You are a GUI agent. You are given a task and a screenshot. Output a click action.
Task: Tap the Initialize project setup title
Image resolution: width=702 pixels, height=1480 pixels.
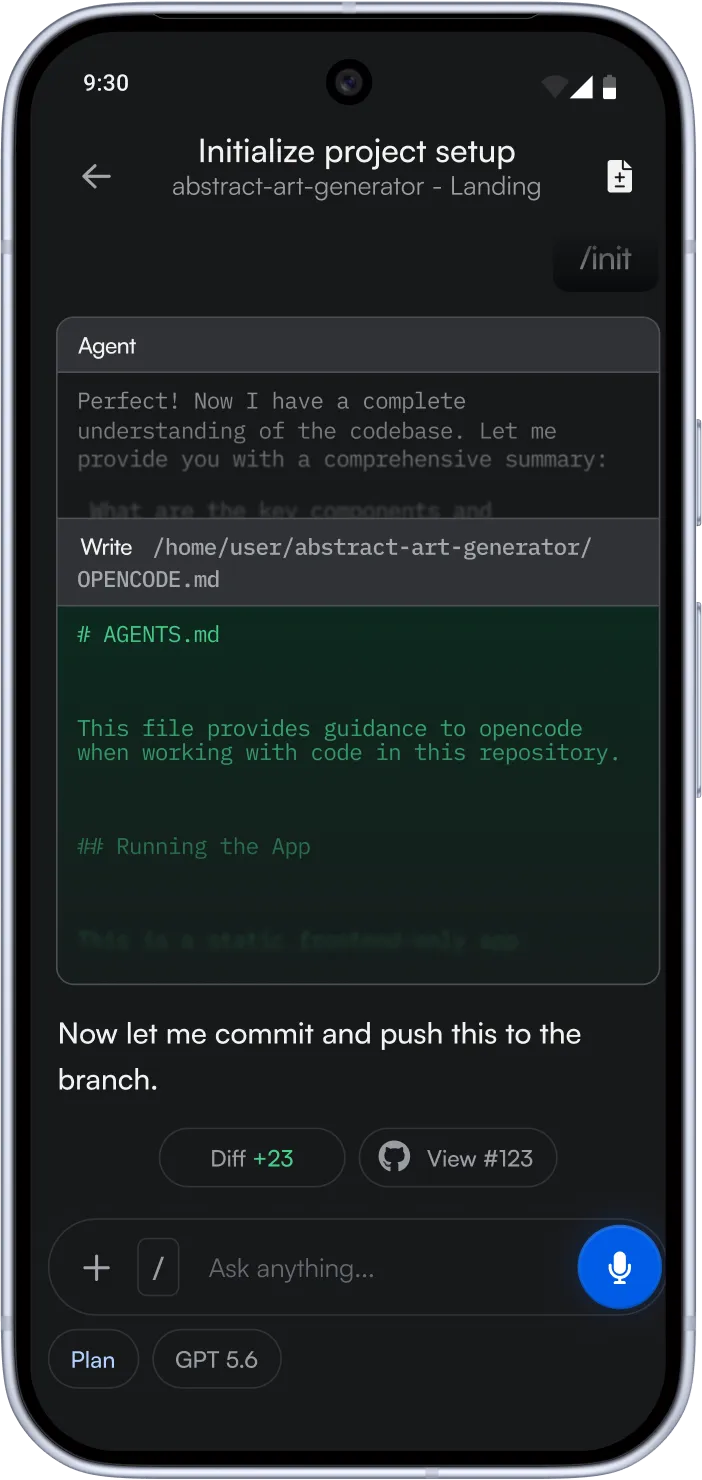357,152
